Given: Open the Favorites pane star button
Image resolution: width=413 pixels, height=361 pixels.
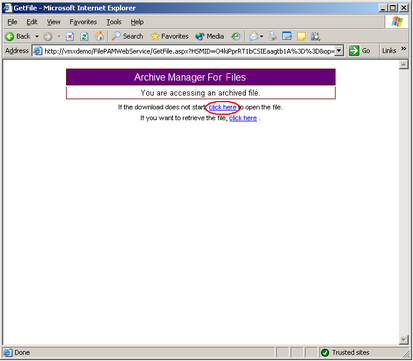Looking at the screenshot, I should pyautogui.click(x=169, y=36).
